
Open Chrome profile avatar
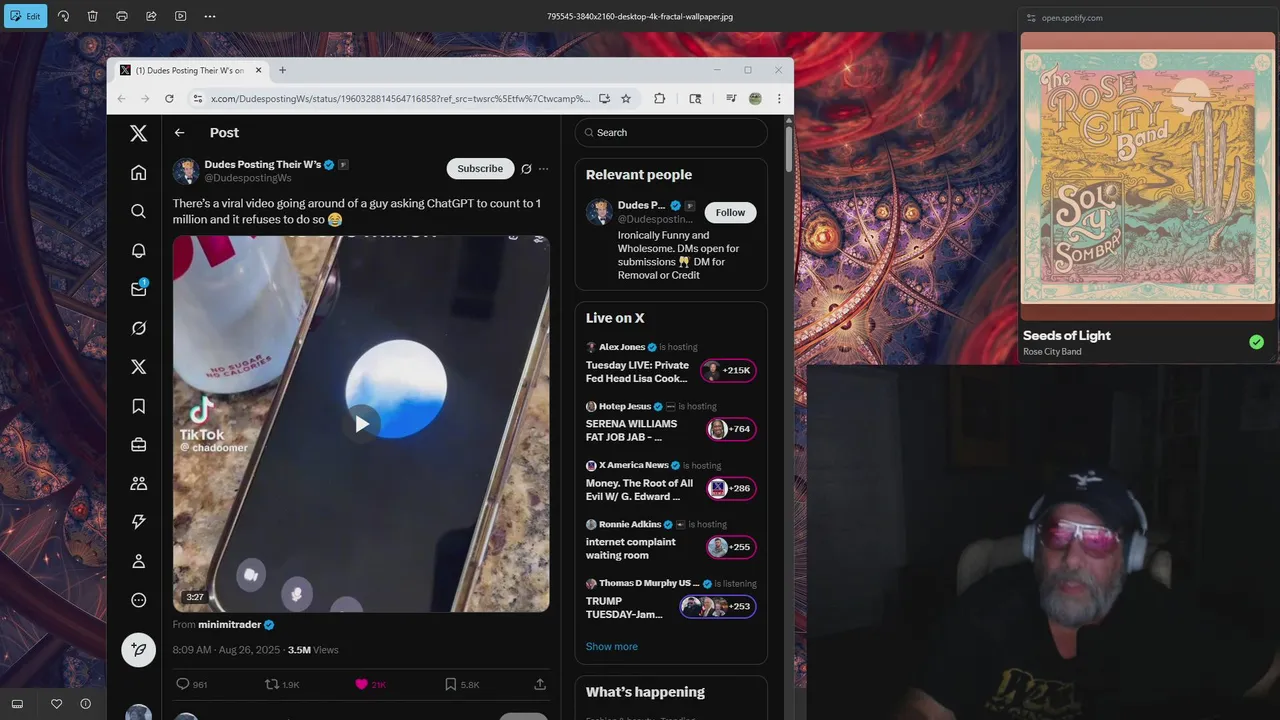(x=755, y=99)
